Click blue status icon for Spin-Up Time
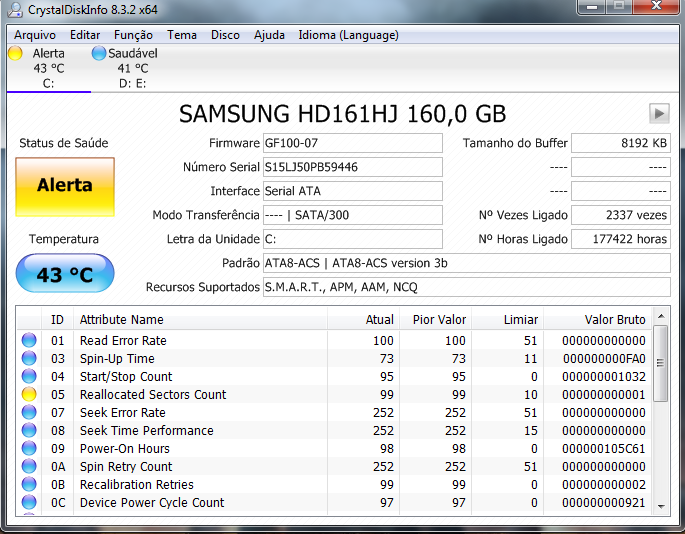 coord(29,359)
